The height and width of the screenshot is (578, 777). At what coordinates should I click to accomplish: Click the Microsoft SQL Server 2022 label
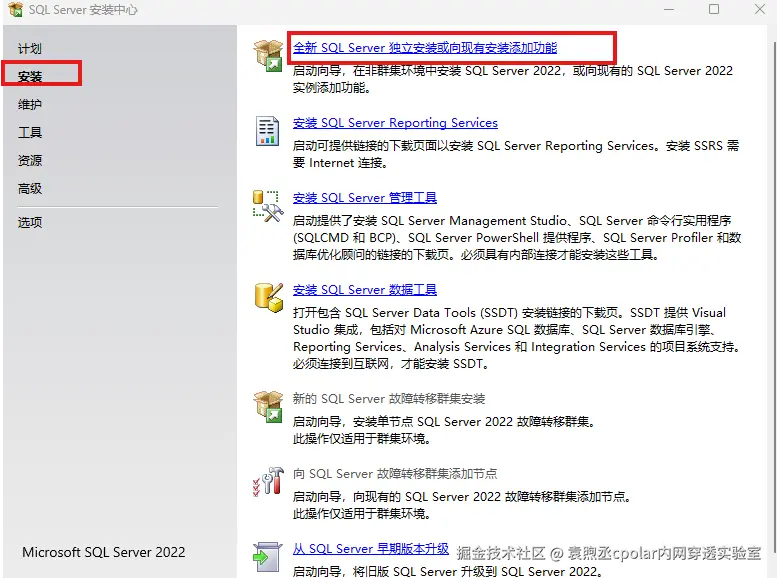(x=104, y=552)
